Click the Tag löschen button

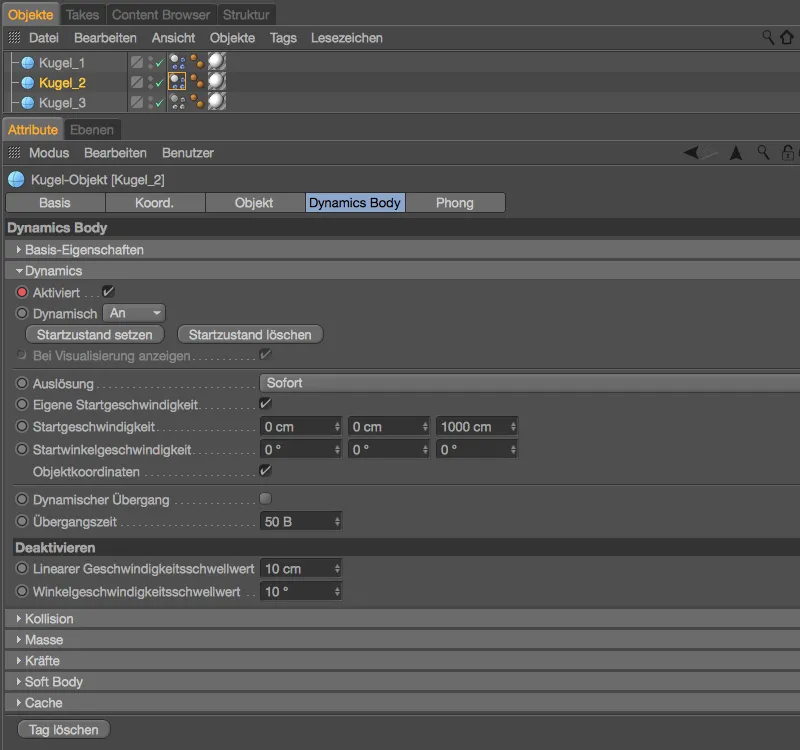64,730
